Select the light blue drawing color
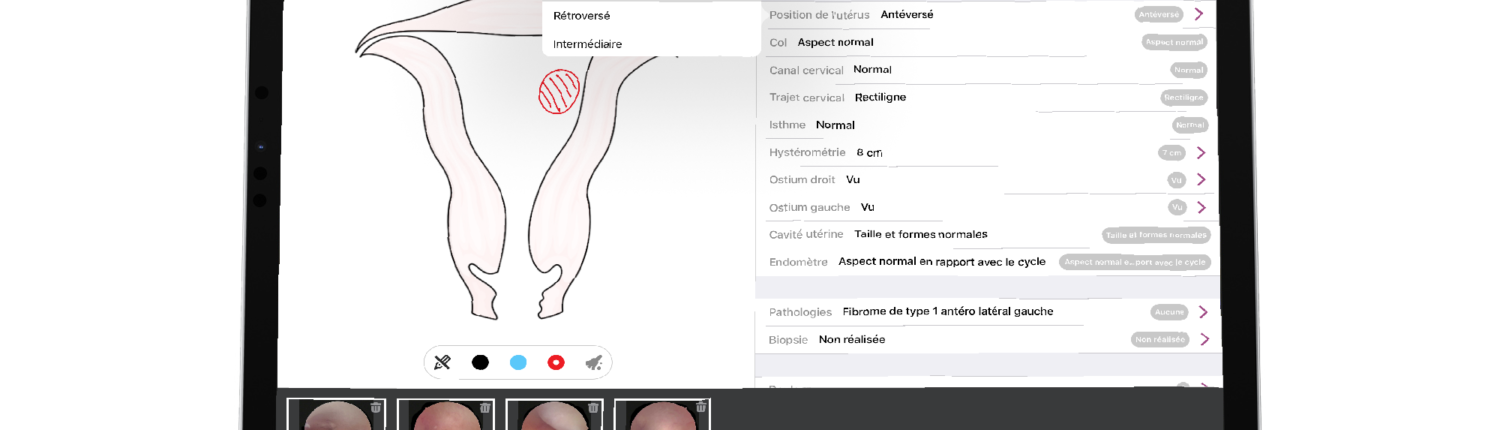1500x430 pixels. (x=518, y=362)
